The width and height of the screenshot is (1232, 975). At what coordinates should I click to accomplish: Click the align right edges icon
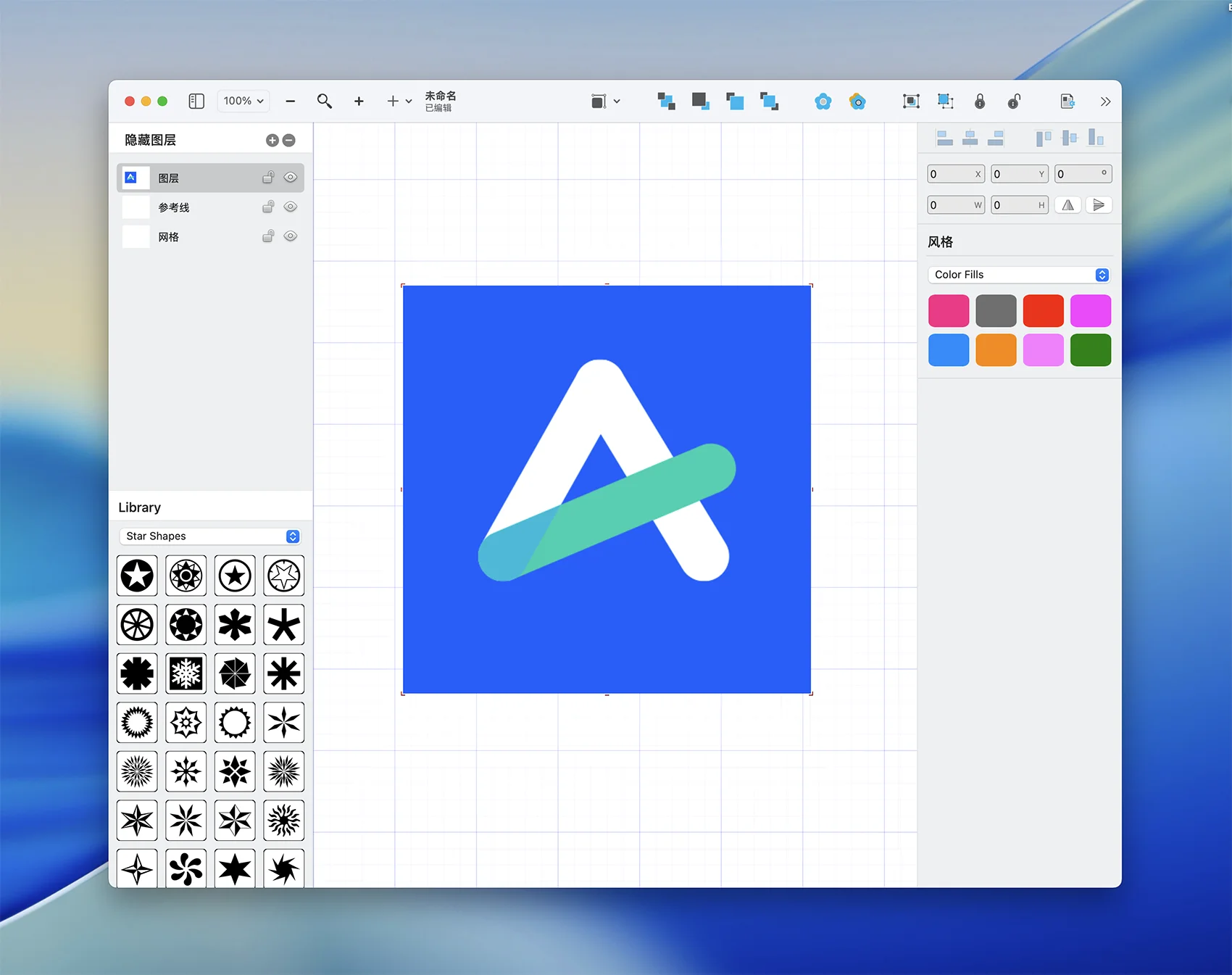click(x=996, y=138)
